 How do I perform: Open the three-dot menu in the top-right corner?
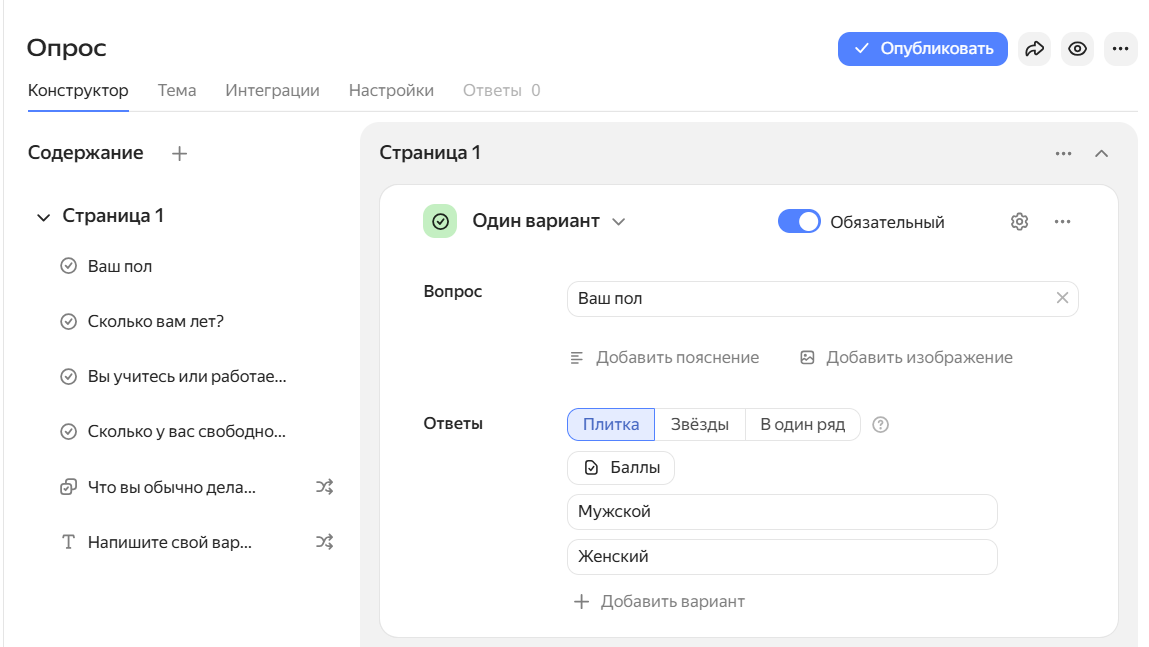coord(1120,49)
